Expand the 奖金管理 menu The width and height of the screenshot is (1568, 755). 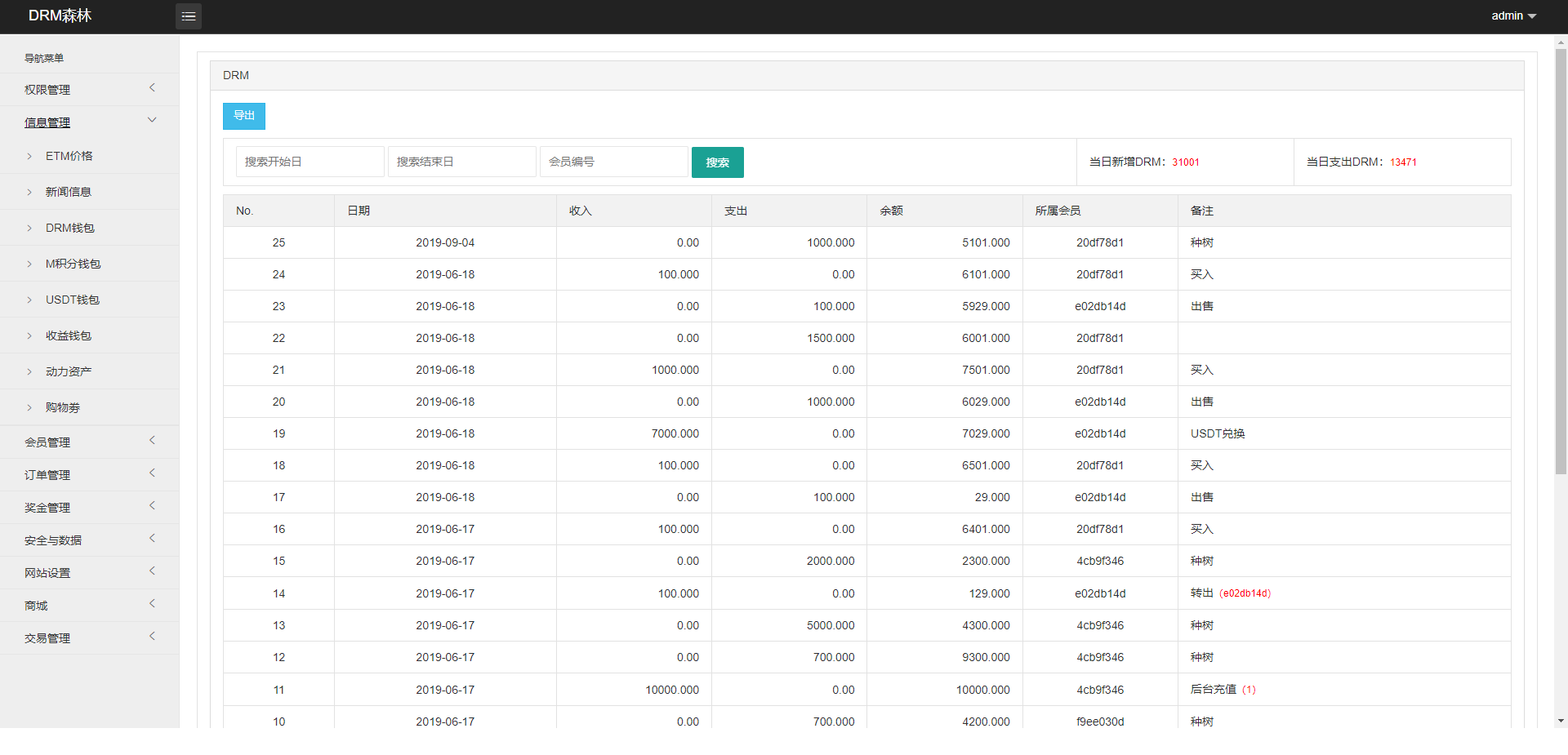point(90,507)
